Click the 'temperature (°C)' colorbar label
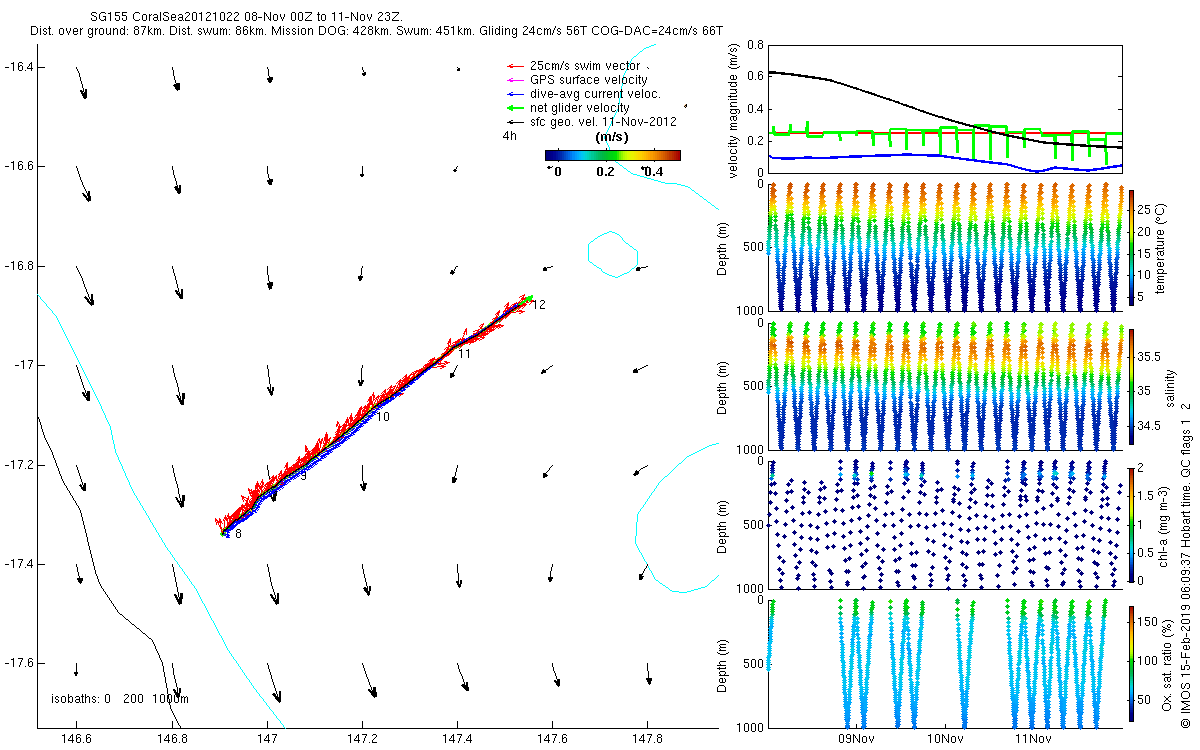Image resolution: width=1200 pixels, height=750 pixels. (x=1160, y=248)
